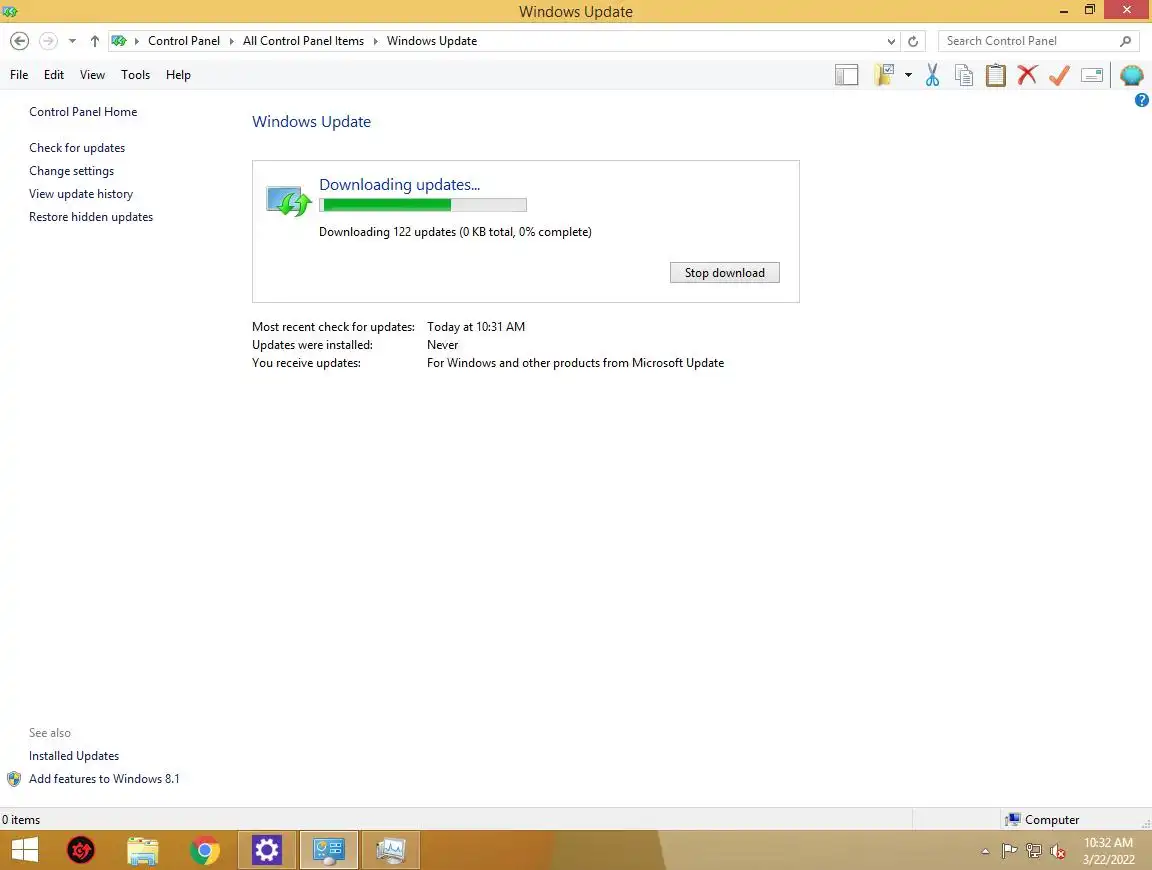
Task: Expand the arrow after All Control Panel Items
Action: click(375, 41)
